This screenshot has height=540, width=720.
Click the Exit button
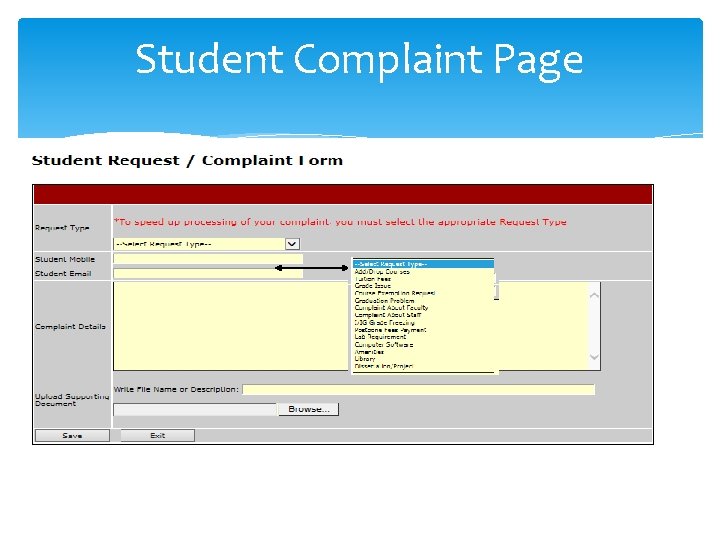[158, 435]
